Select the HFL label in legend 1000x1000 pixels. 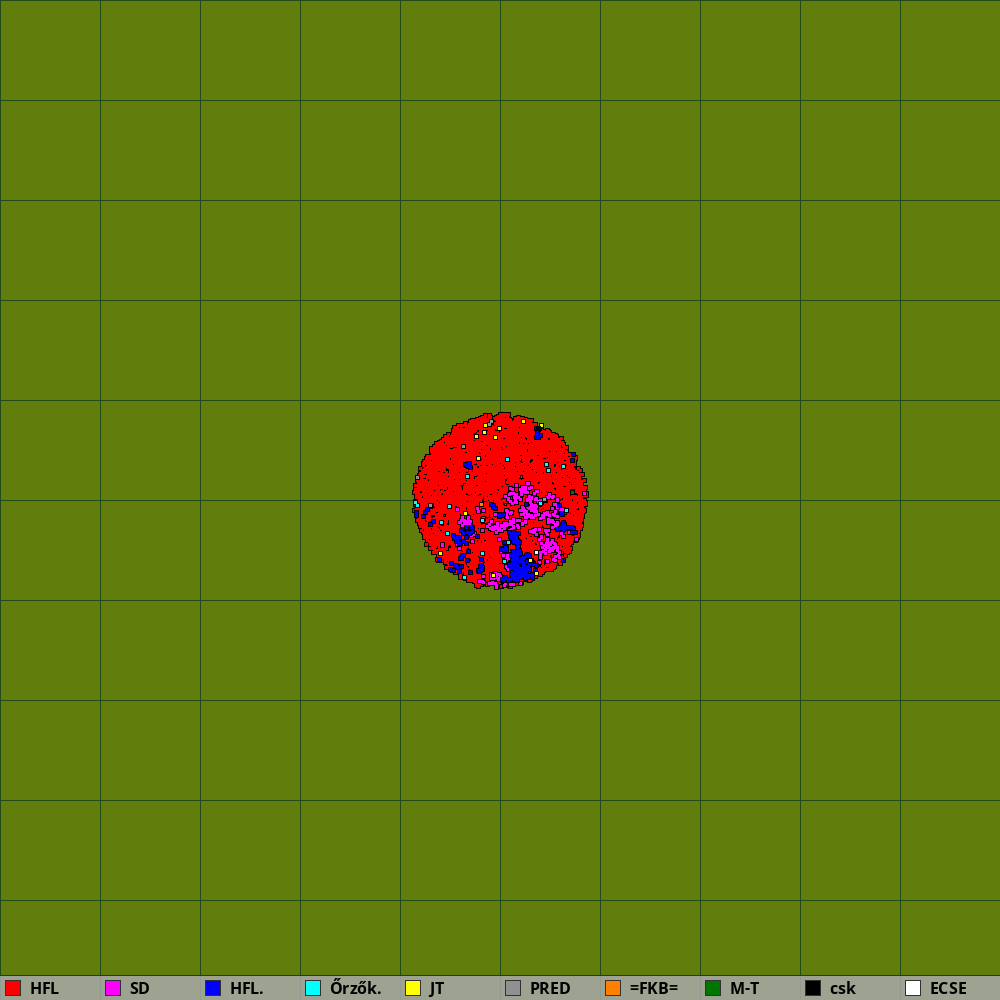[45, 989]
